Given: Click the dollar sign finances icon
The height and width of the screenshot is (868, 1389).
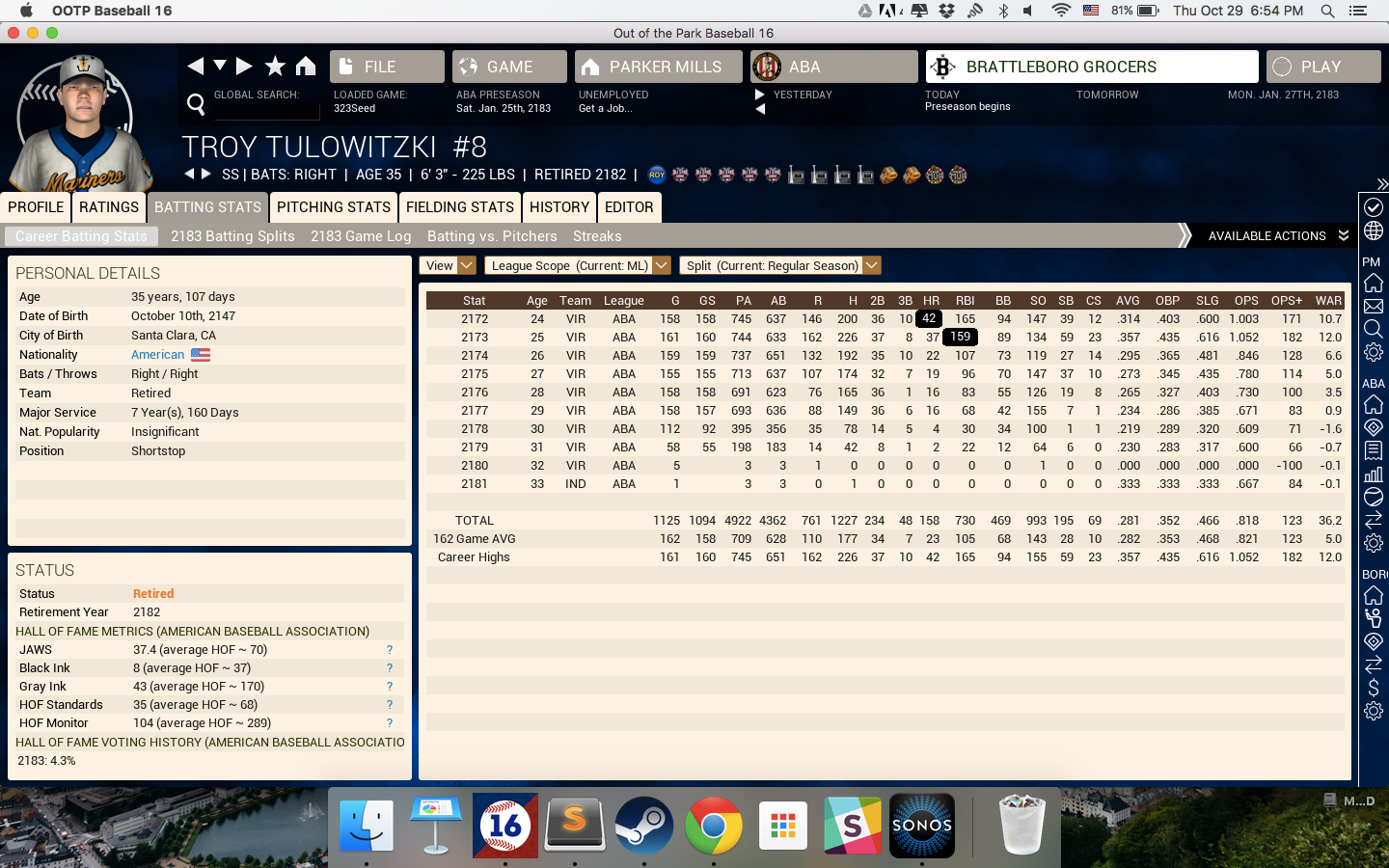Looking at the screenshot, I should pyautogui.click(x=1374, y=688).
